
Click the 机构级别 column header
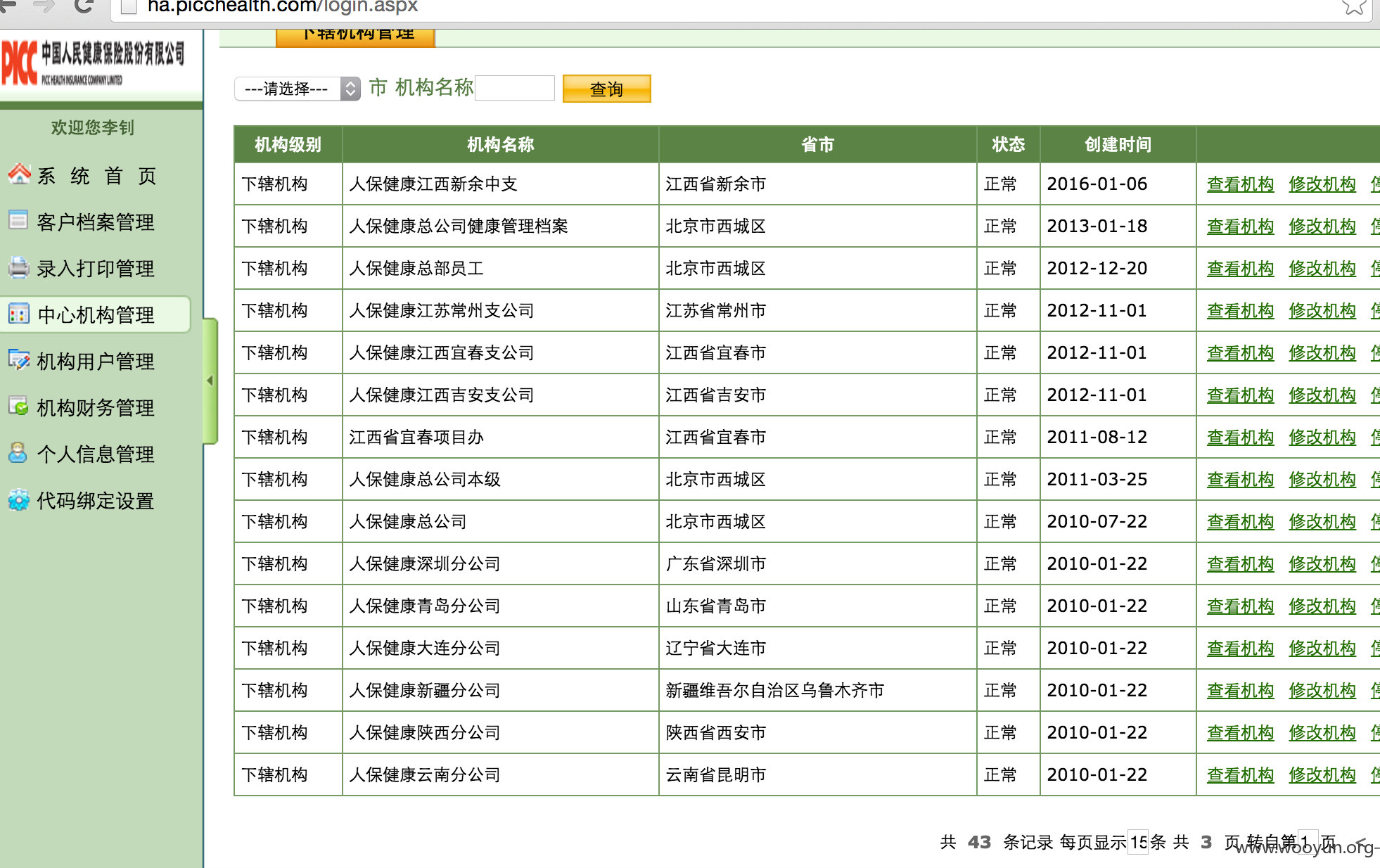pyautogui.click(x=288, y=145)
